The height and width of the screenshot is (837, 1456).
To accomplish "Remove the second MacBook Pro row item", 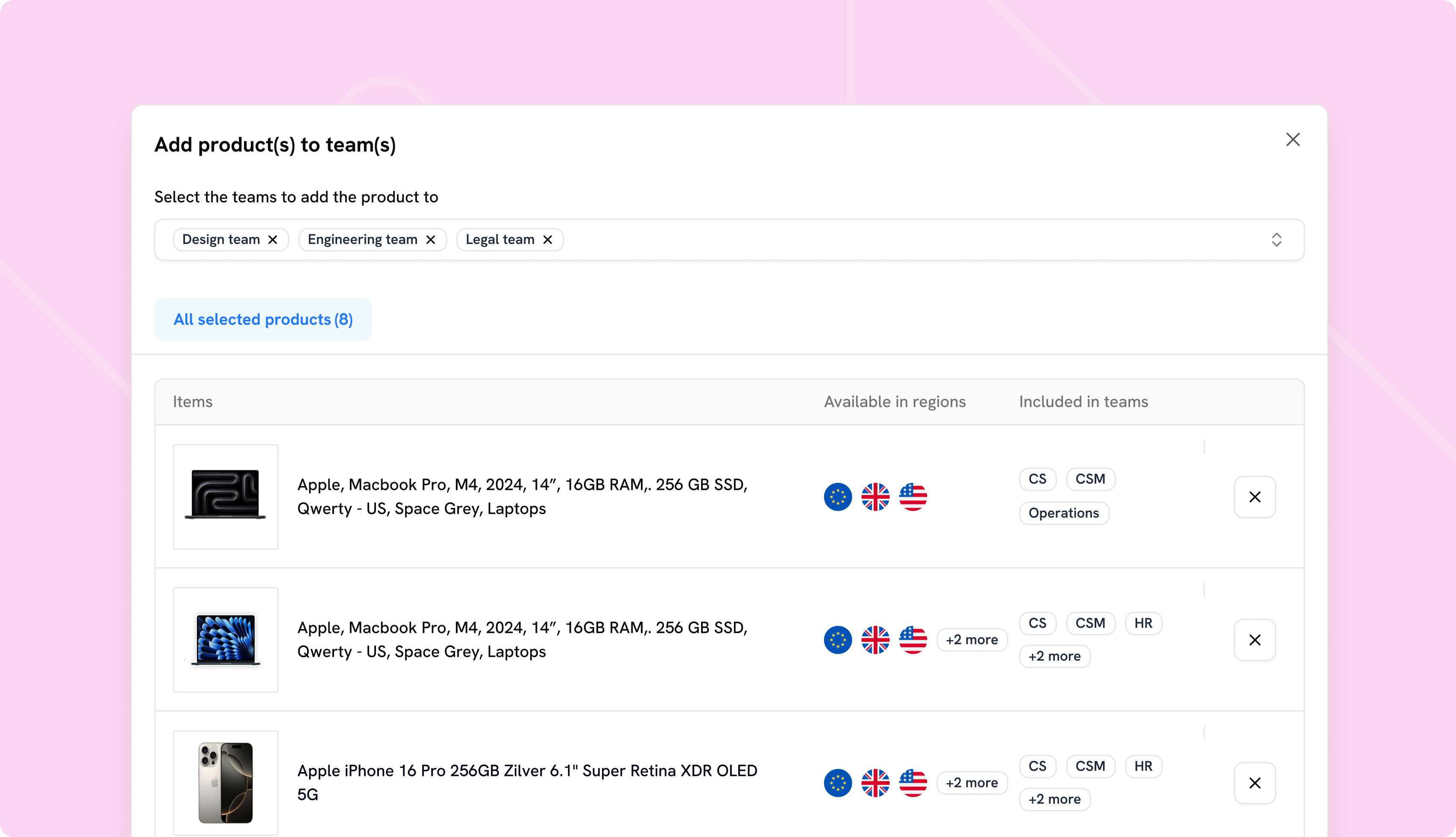I will (x=1255, y=640).
